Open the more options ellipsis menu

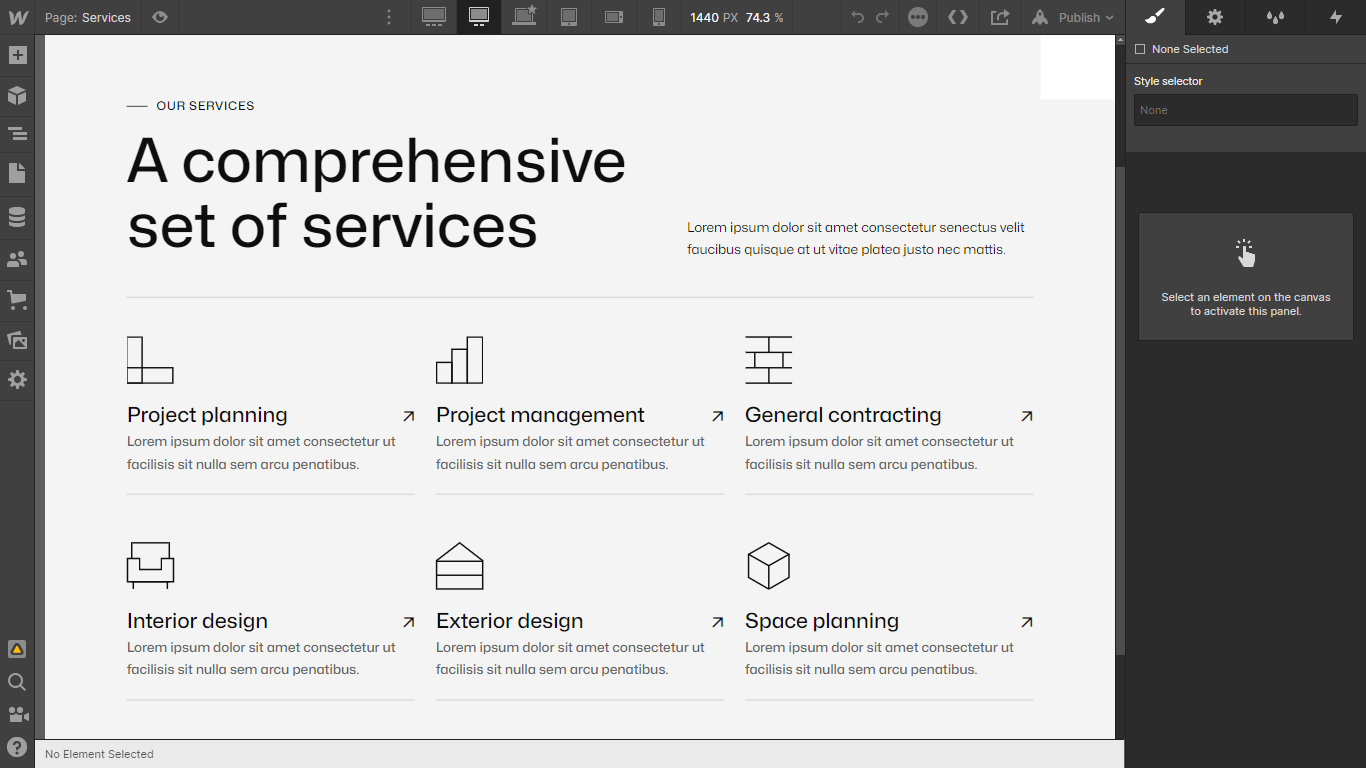coord(917,17)
